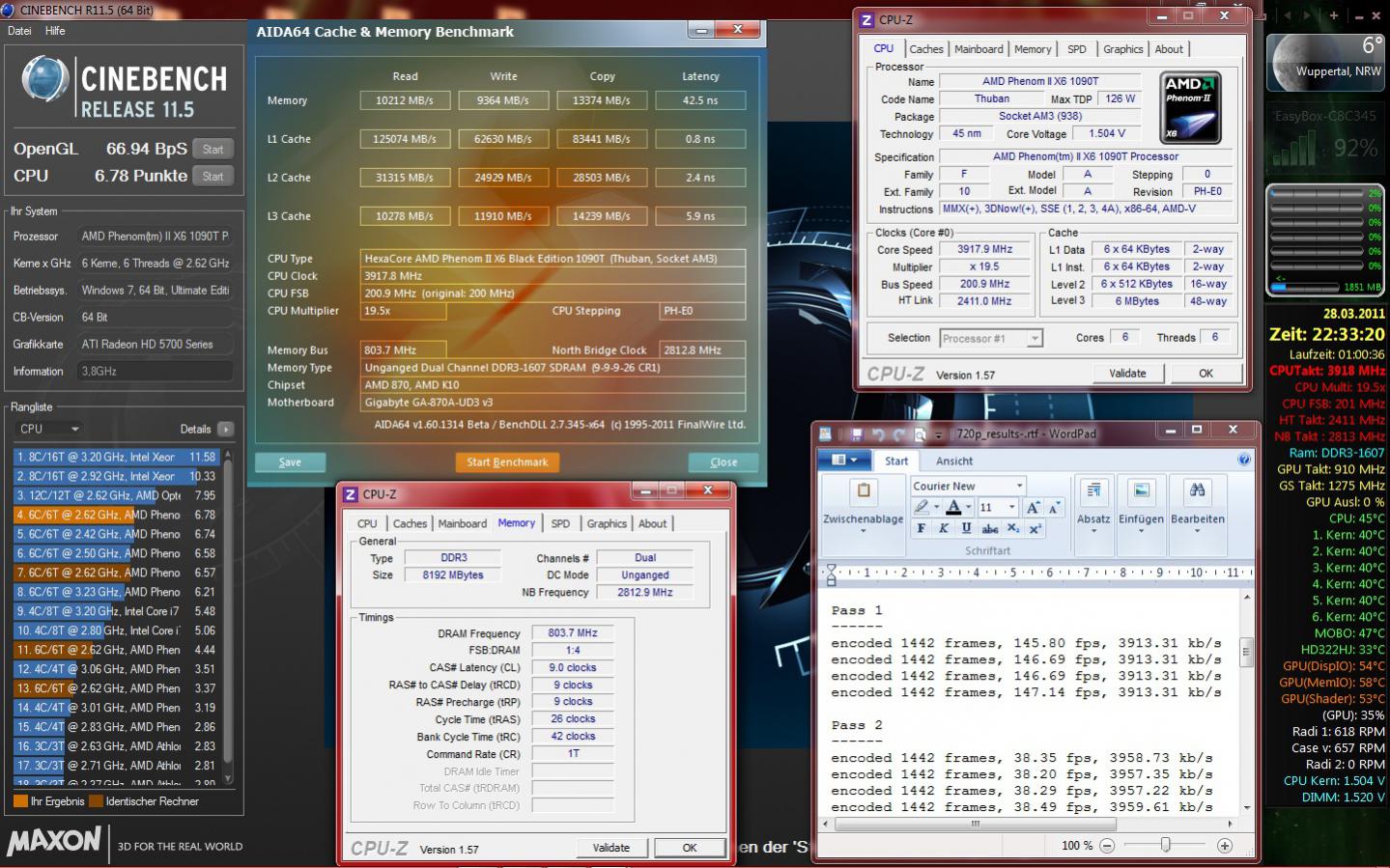Click the Einfügen picture icon
The height and width of the screenshot is (868, 1390).
(1141, 490)
